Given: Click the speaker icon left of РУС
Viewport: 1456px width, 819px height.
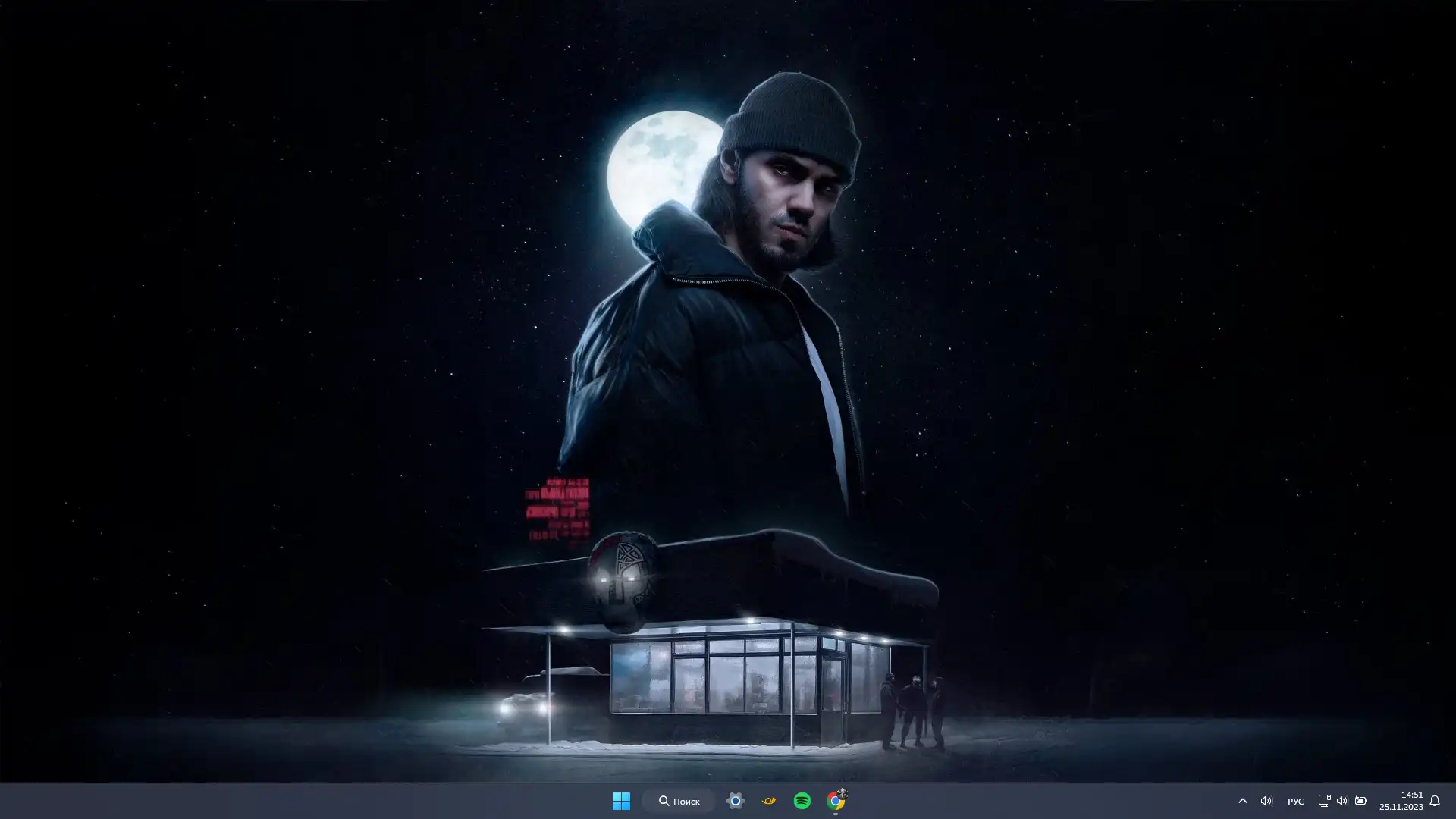Looking at the screenshot, I should (x=1266, y=801).
